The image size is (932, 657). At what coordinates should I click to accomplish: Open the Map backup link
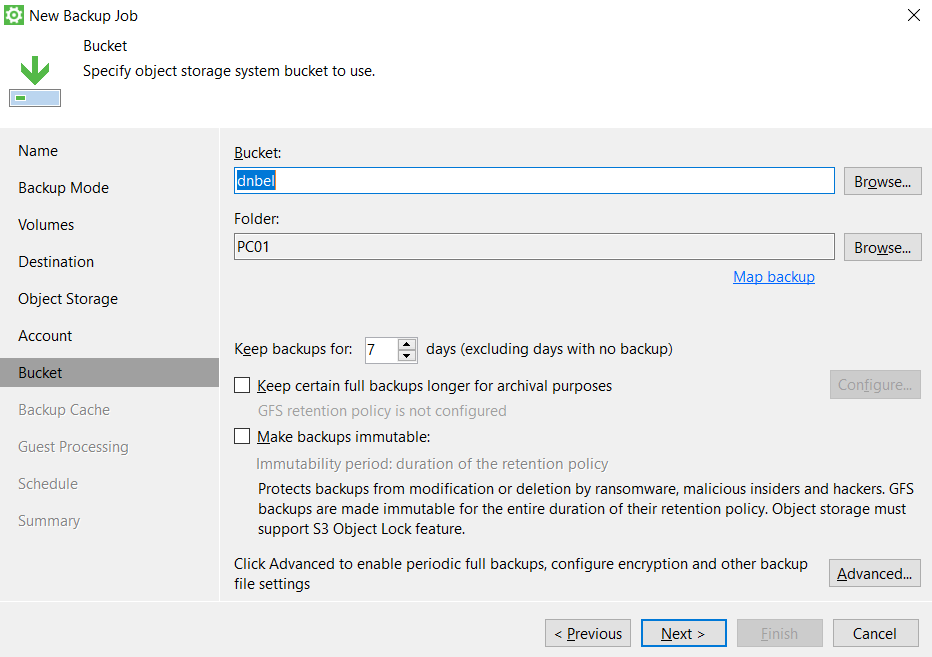coord(773,277)
